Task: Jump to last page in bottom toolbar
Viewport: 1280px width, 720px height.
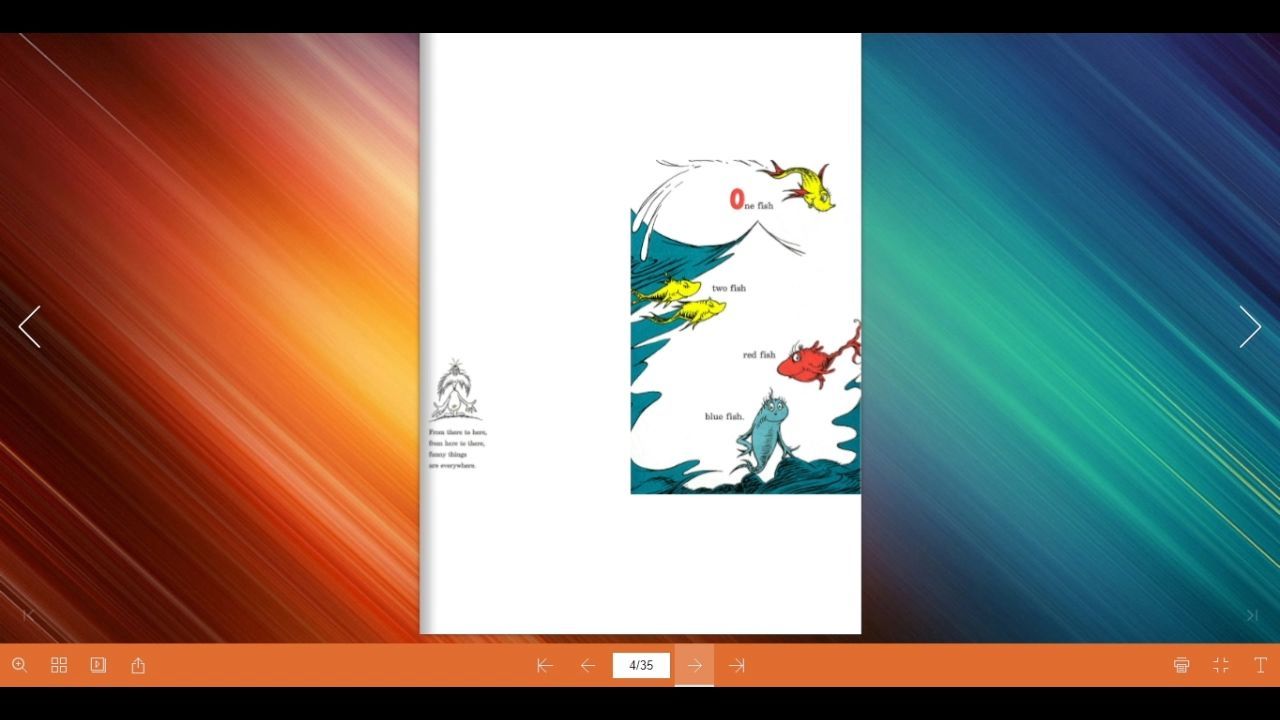Action: 737,665
